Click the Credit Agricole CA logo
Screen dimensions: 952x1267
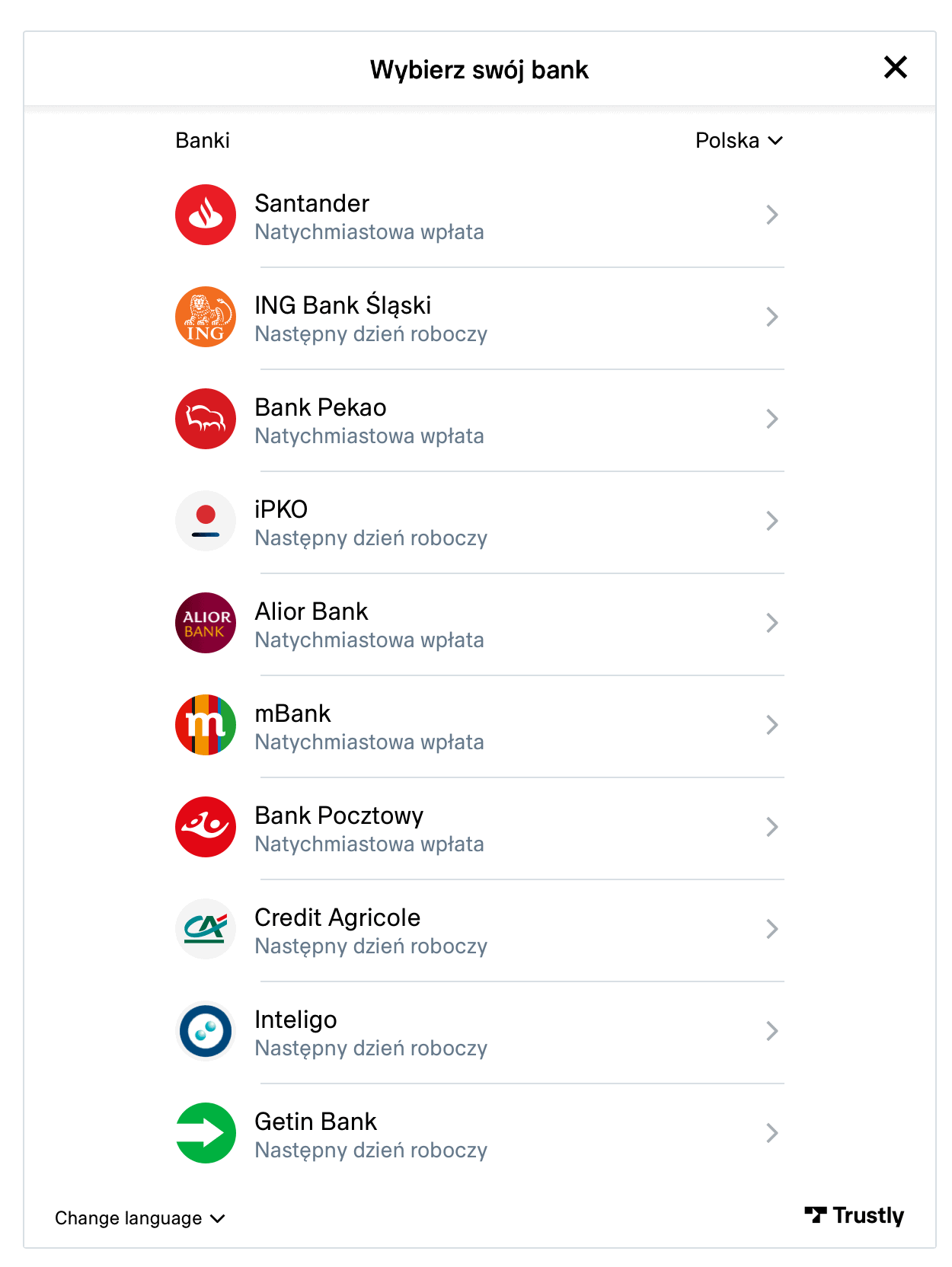pos(206,929)
